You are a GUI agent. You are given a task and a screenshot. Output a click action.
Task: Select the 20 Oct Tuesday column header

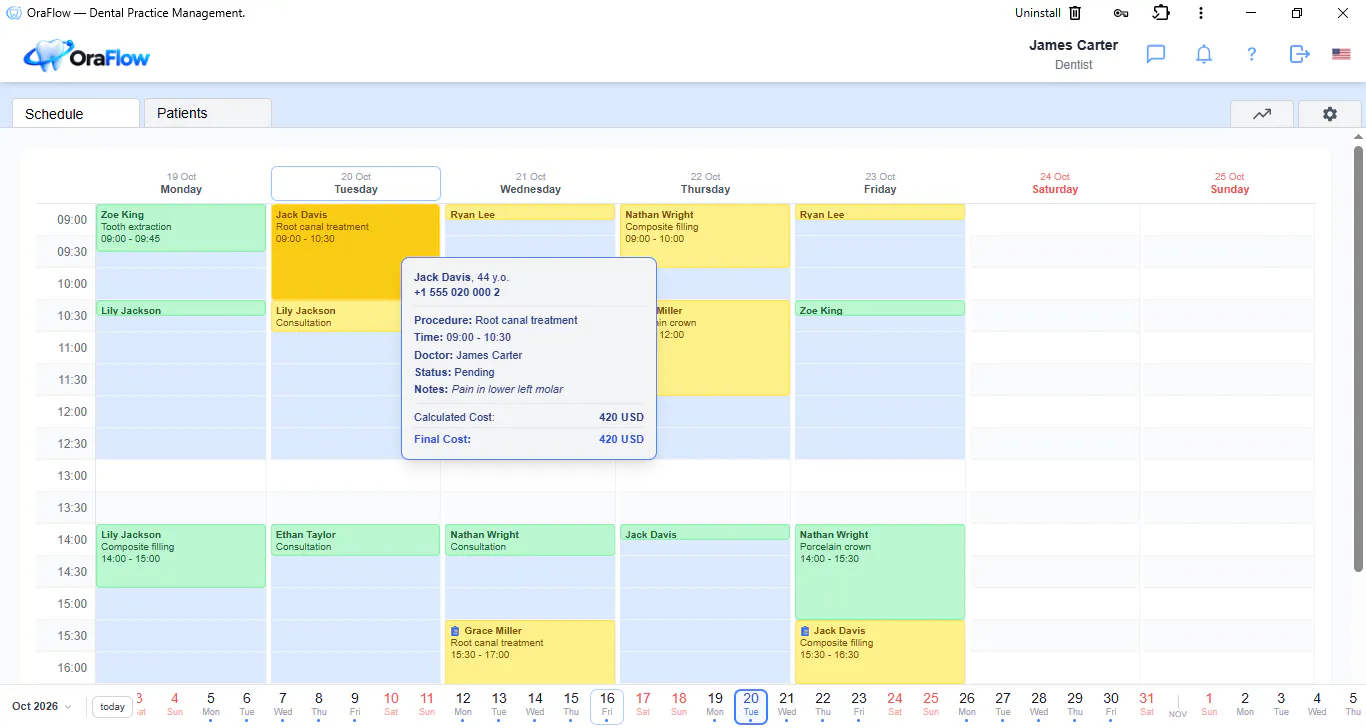(x=356, y=183)
